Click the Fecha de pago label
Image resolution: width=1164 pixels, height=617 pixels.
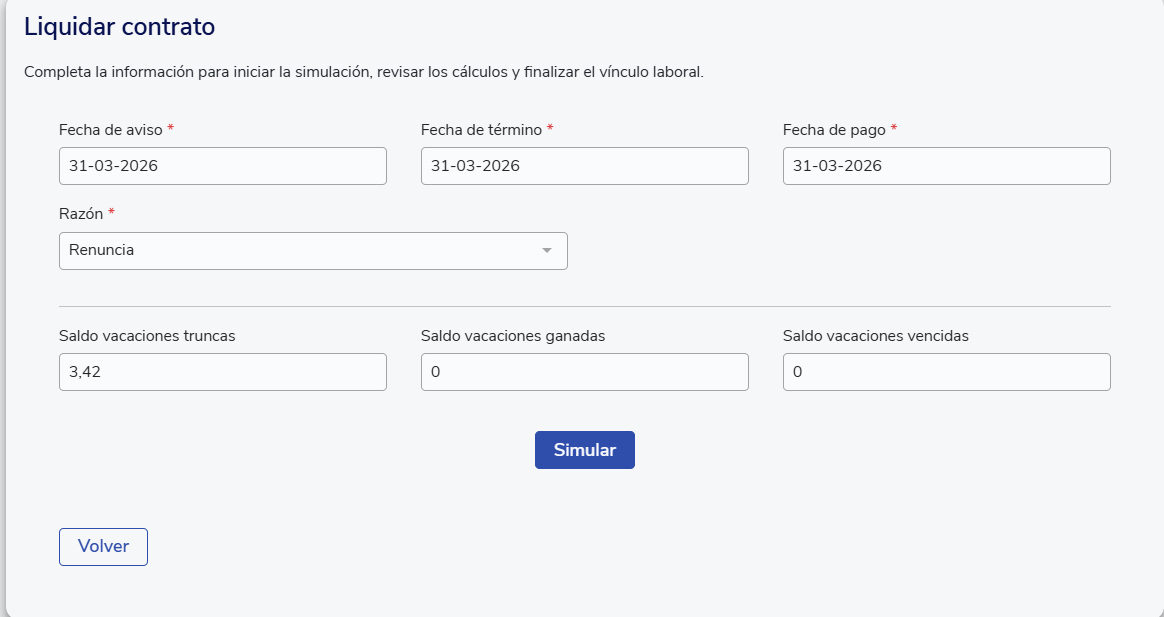(x=834, y=130)
